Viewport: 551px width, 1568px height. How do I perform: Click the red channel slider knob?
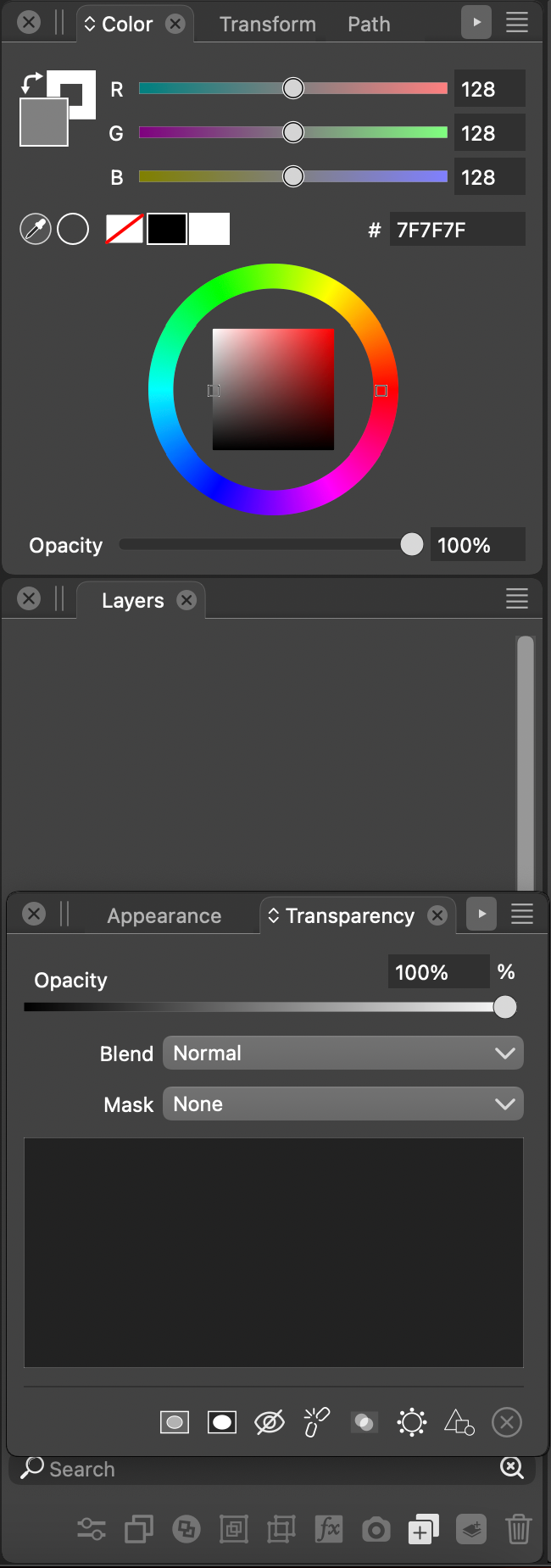293,88
